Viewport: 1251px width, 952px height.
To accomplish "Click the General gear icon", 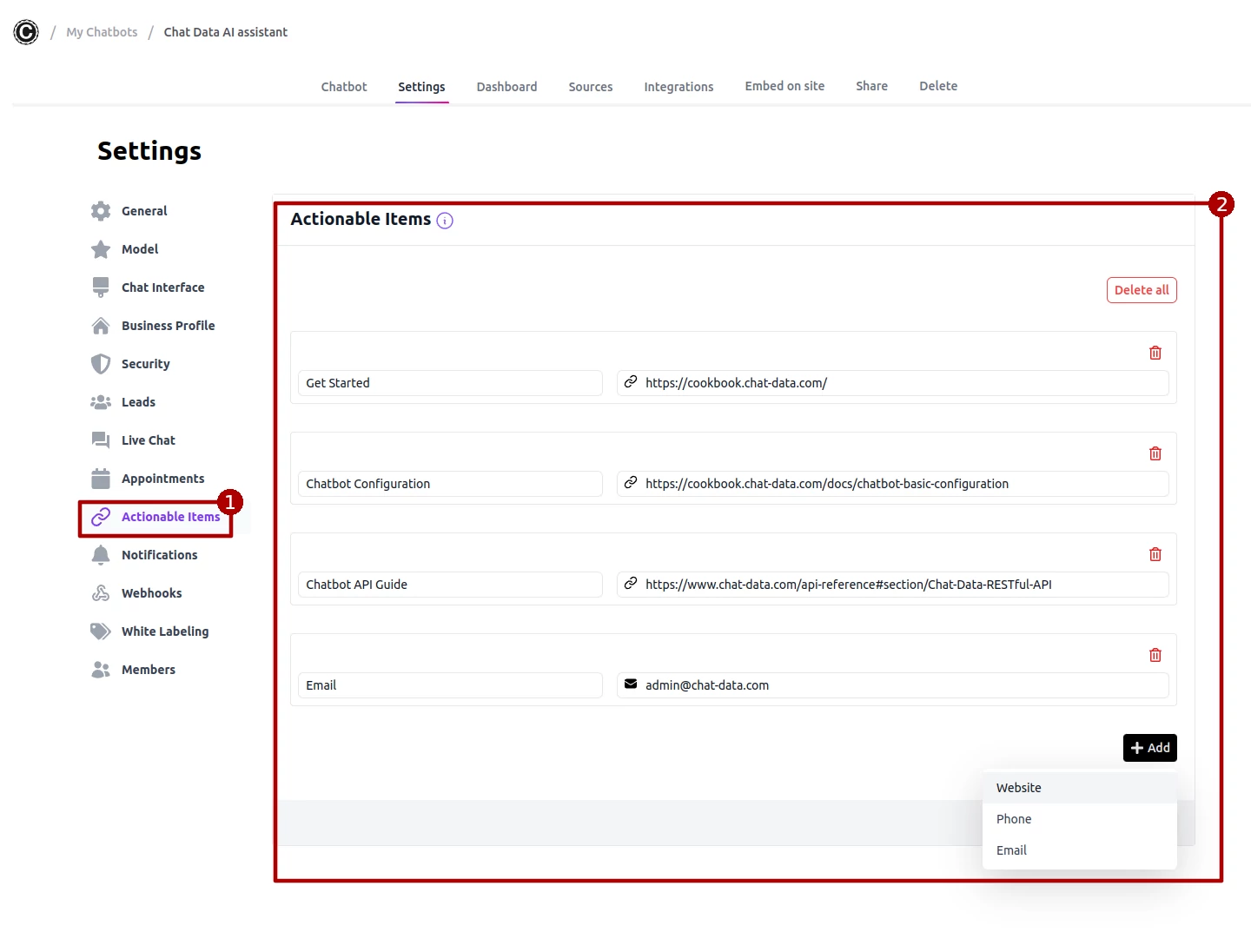I will (x=101, y=211).
